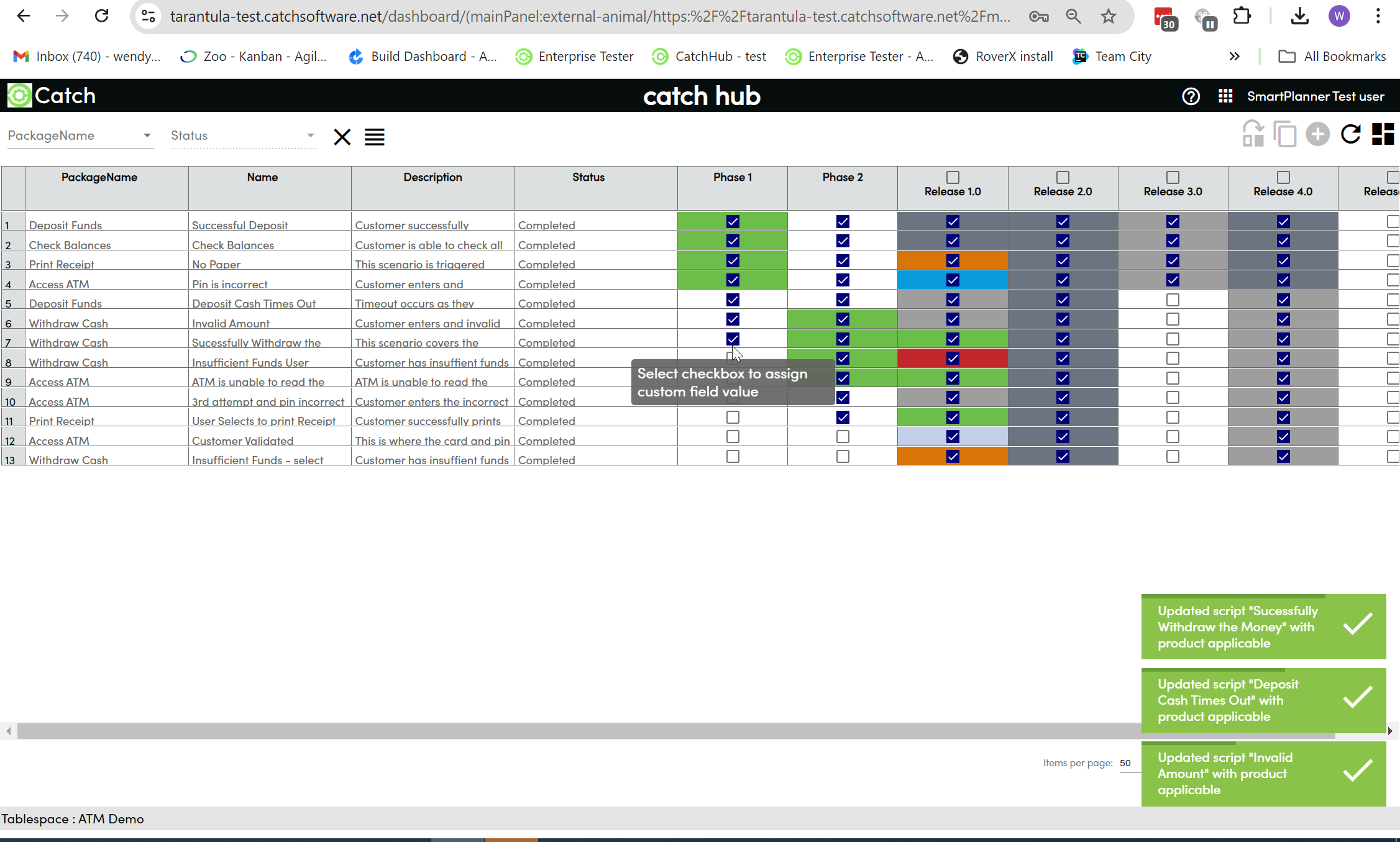The height and width of the screenshot is (842, 1400).
Task: Check Phase 1 box for Print Receipt row 11
Action: (733, 418)
